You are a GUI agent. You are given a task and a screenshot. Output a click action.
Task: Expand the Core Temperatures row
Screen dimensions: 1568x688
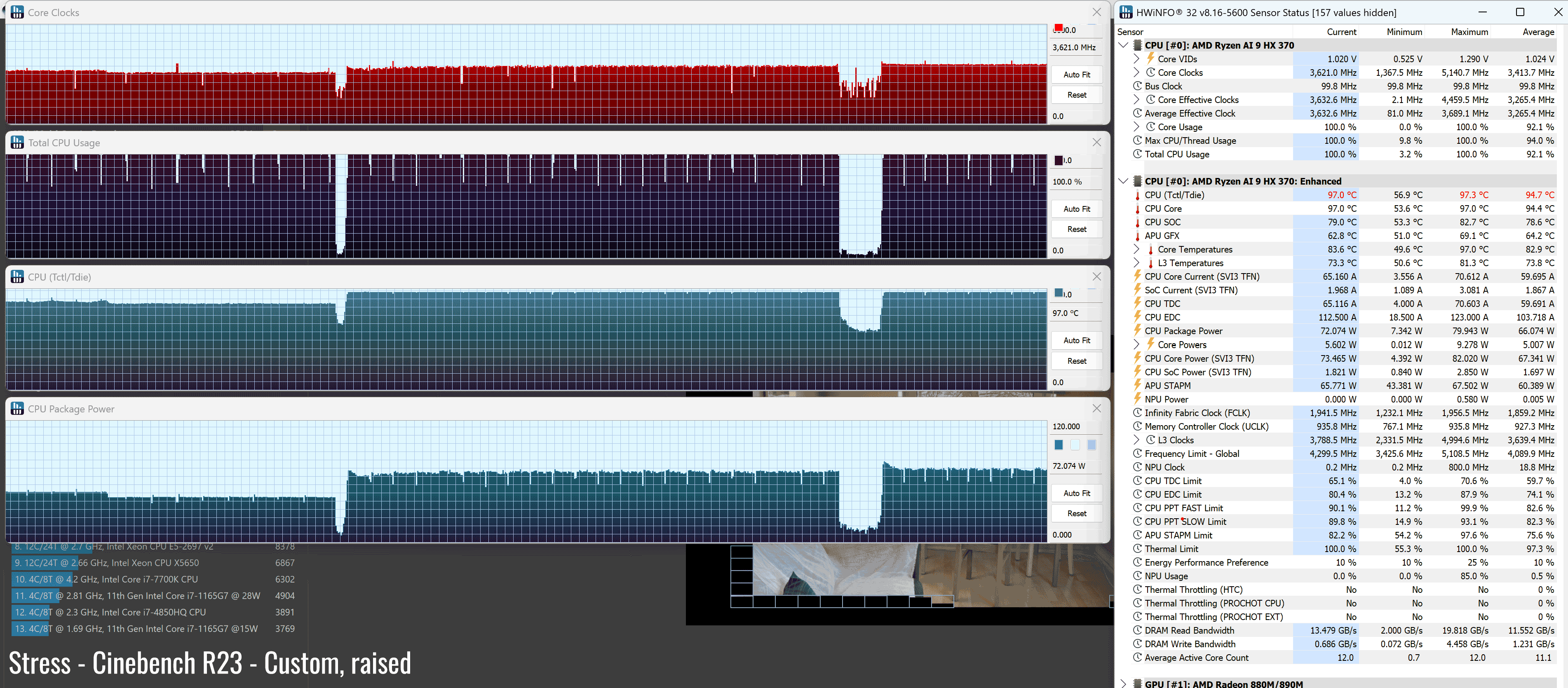1136,249
